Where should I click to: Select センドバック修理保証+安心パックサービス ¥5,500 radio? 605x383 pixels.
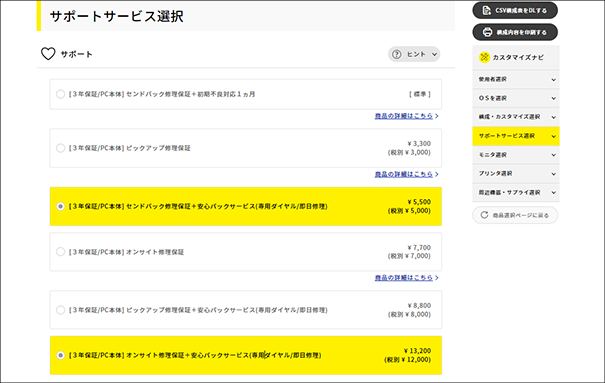click(61, 206)
